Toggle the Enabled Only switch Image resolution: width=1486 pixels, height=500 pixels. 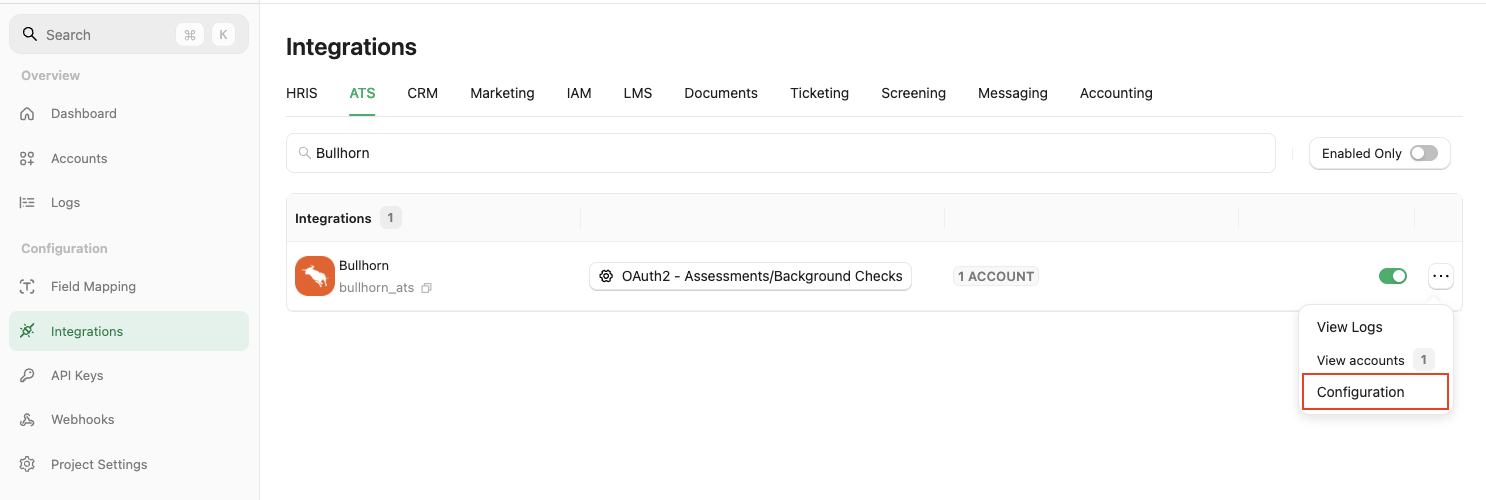click(x=1423, y=153)
